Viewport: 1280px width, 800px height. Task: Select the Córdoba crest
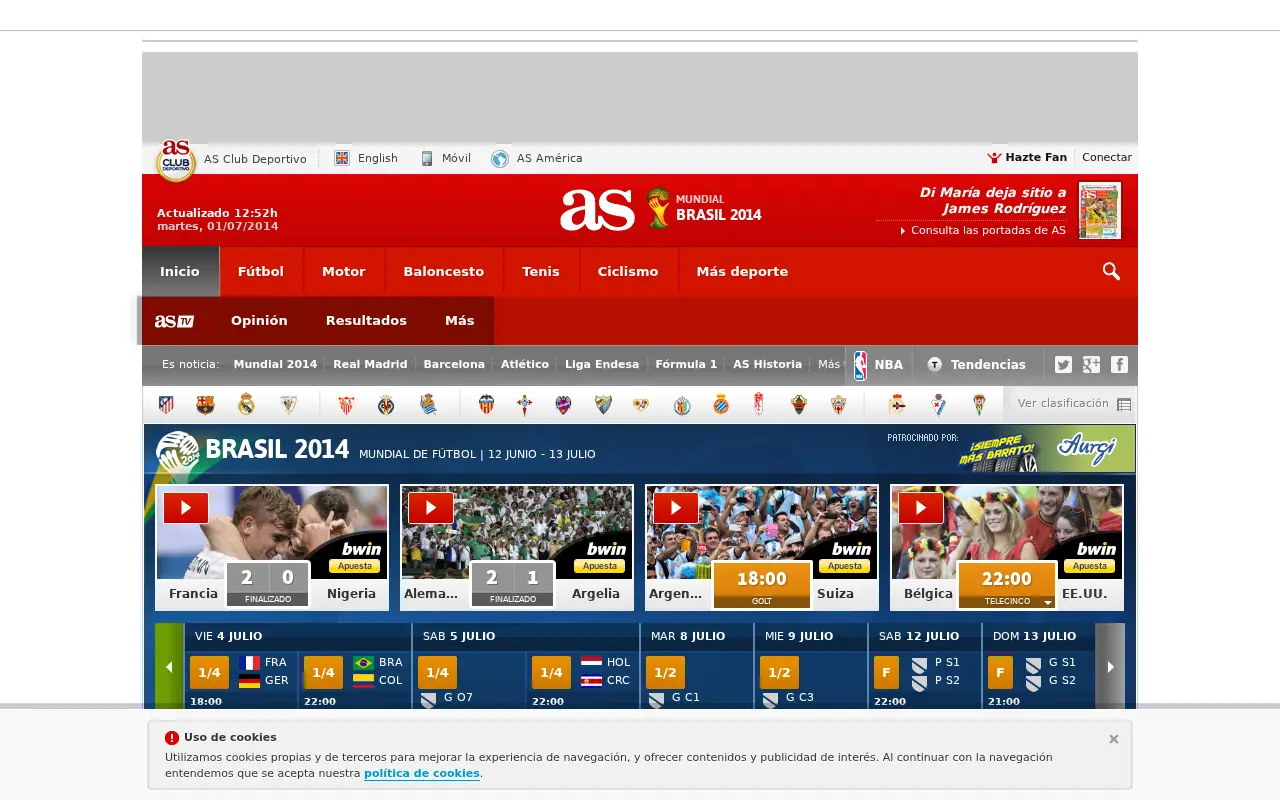point(980,404)
